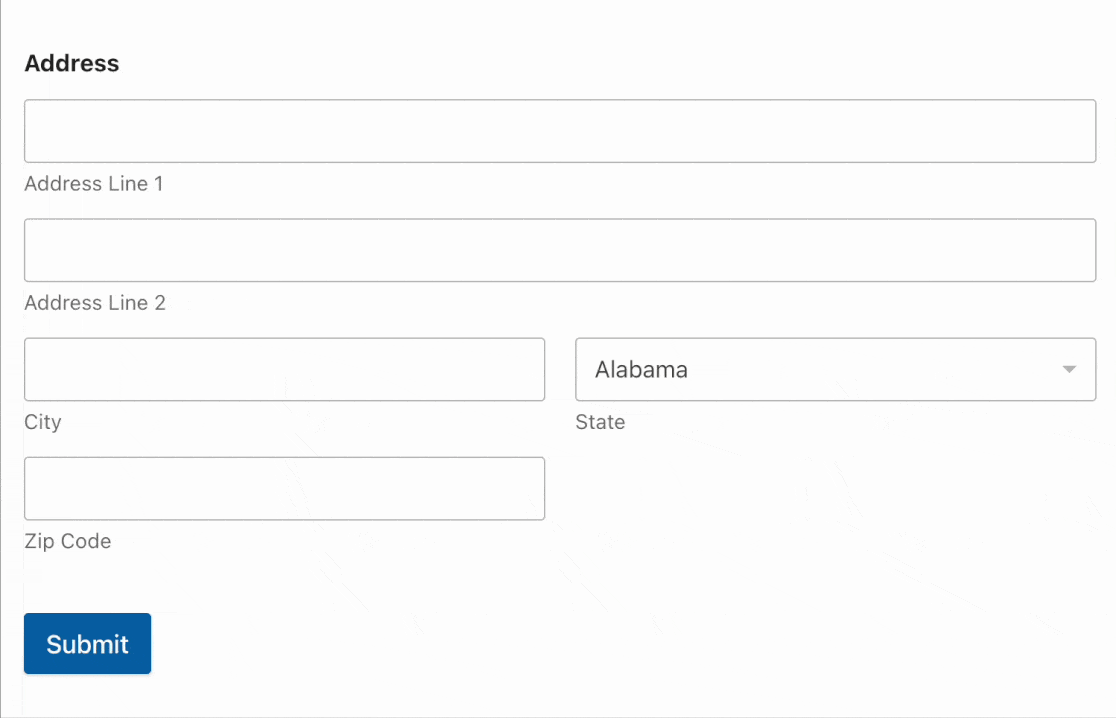Place cursor in second address box
1116x718 pixels.
[560, 250]
